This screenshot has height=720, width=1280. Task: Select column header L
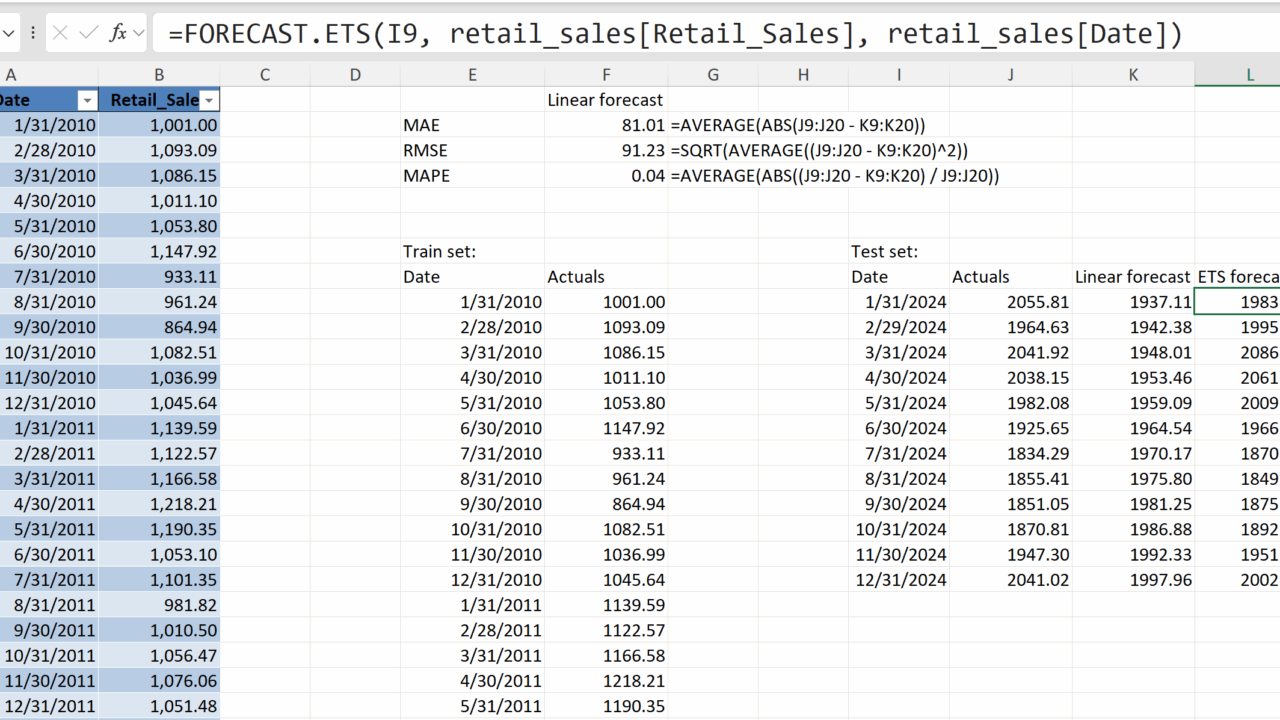click(x=1249, y=74)
